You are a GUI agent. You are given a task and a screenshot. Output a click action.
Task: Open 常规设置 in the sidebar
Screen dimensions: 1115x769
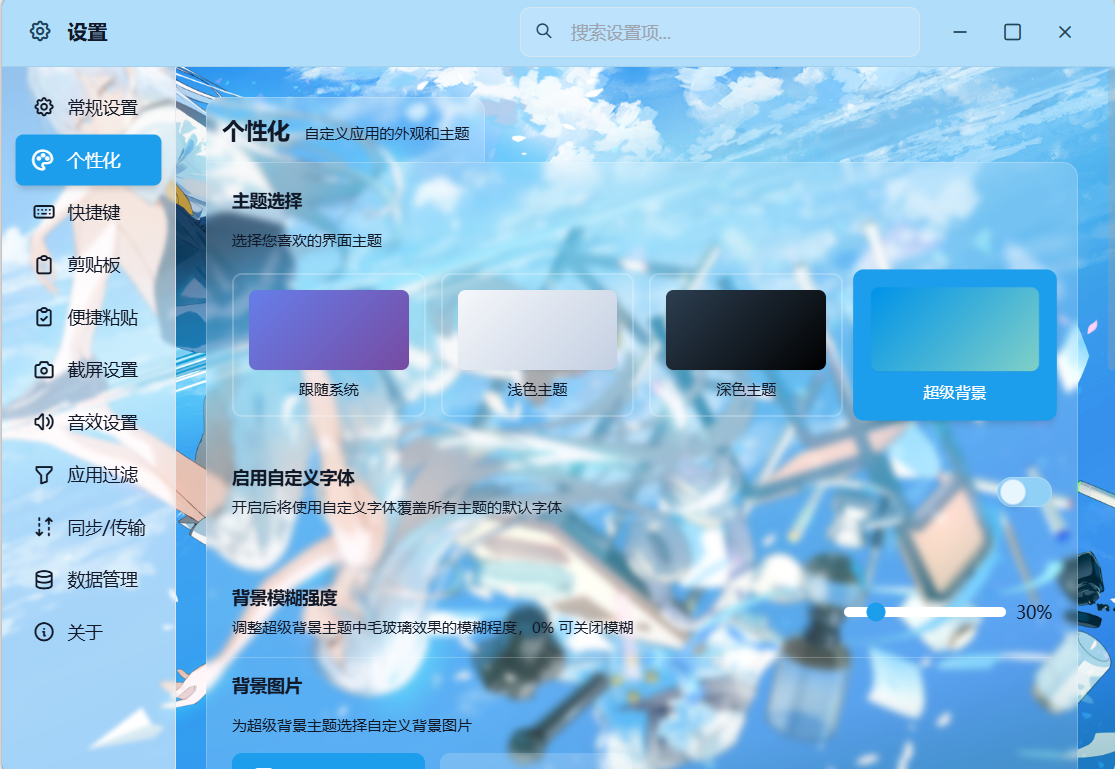pyautogui.click(x=88, y=107)
